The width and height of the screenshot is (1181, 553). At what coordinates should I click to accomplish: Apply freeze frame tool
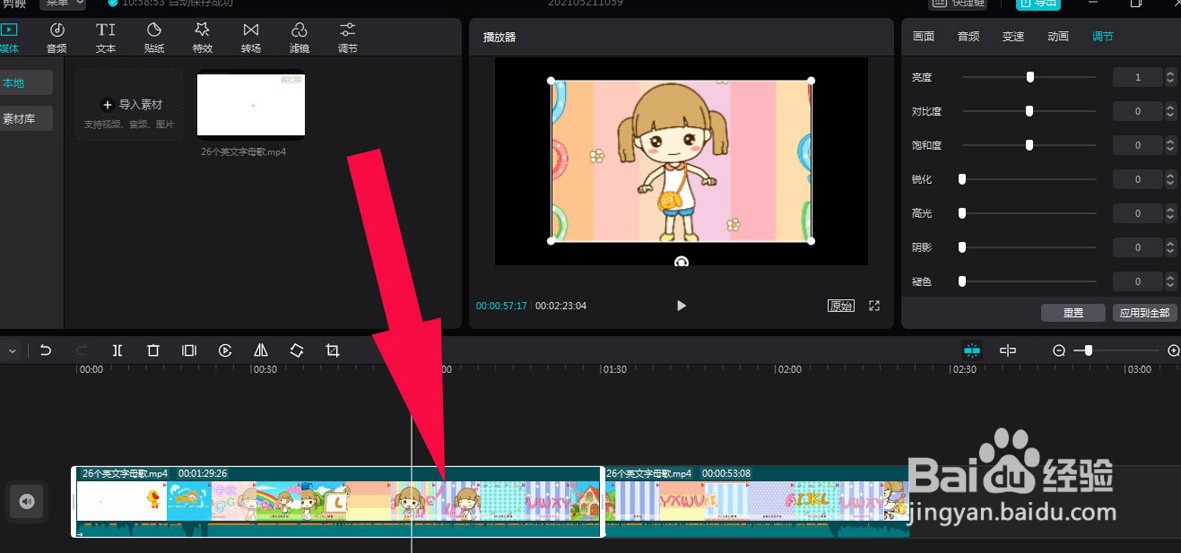(x=189, y=350)
